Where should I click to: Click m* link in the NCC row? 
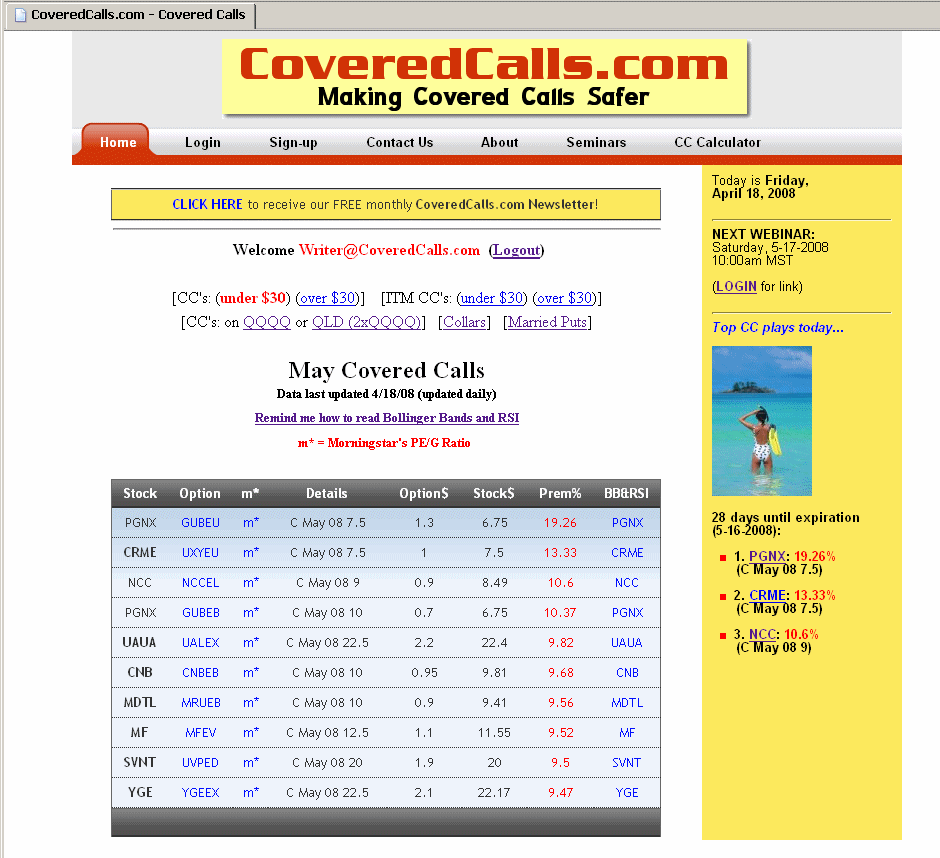[x=251, y=583]
